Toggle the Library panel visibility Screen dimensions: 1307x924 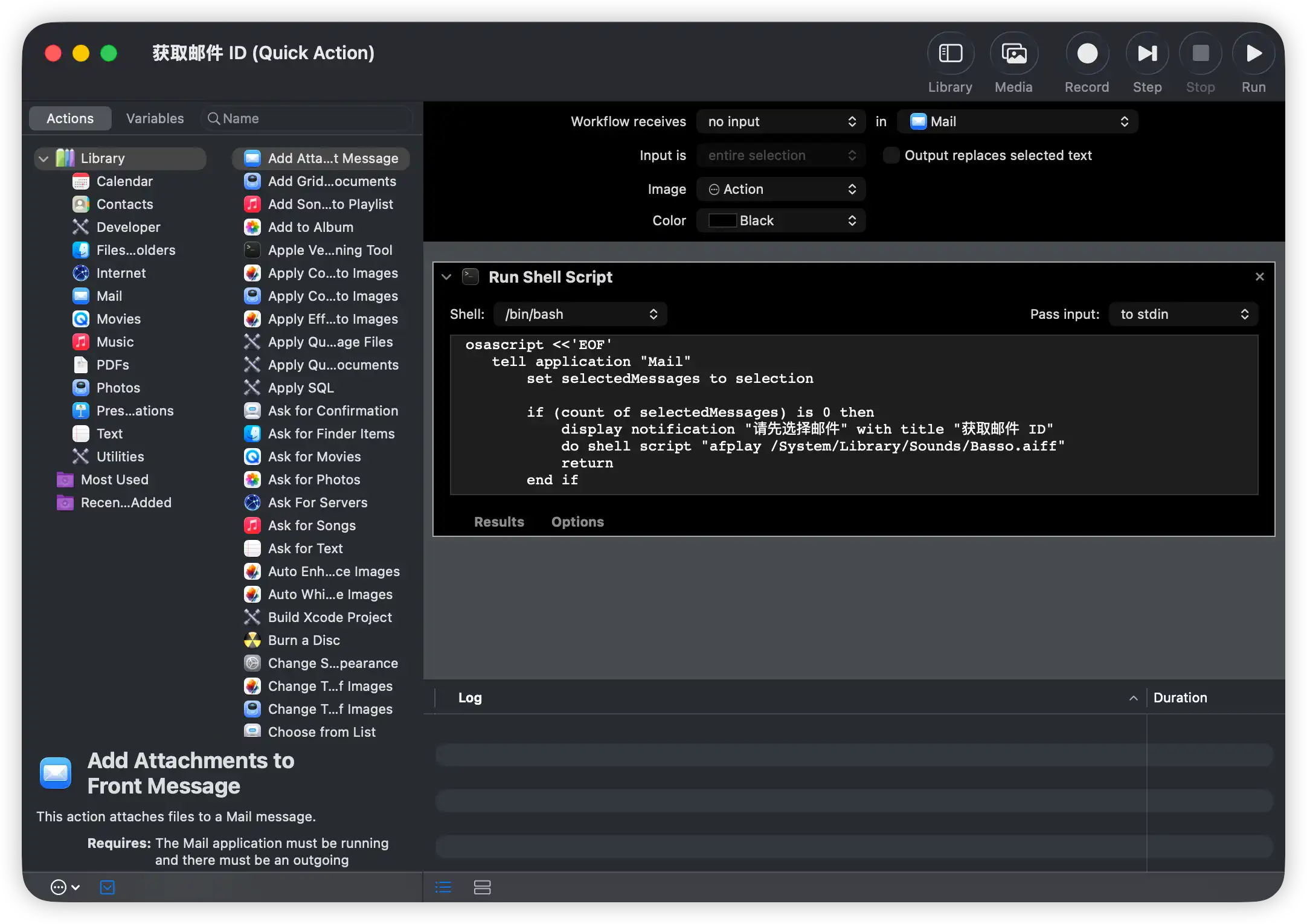(950, 53)
